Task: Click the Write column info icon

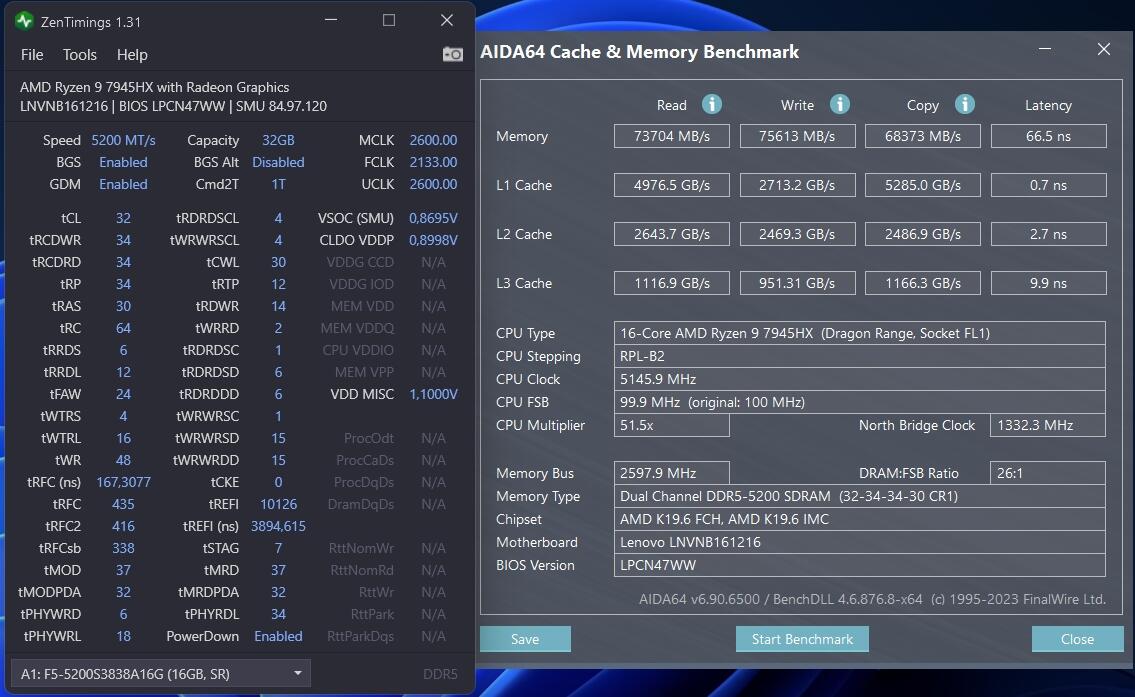Action: (839, 104)
